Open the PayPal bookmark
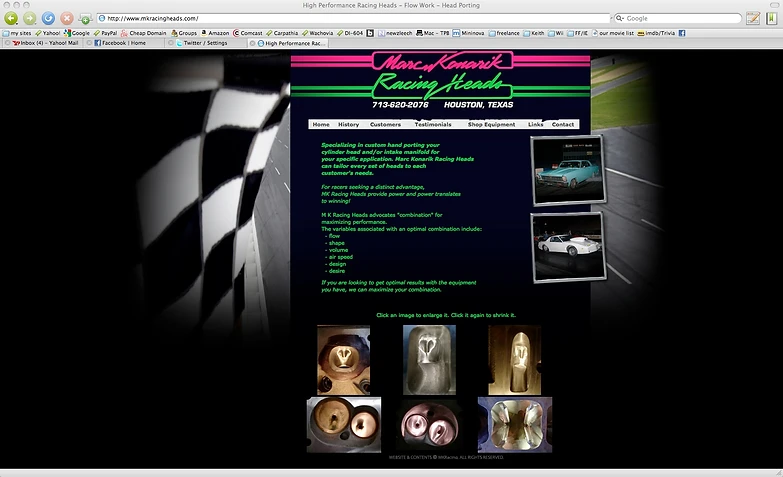The image size is (783, 477). [105, 33]
